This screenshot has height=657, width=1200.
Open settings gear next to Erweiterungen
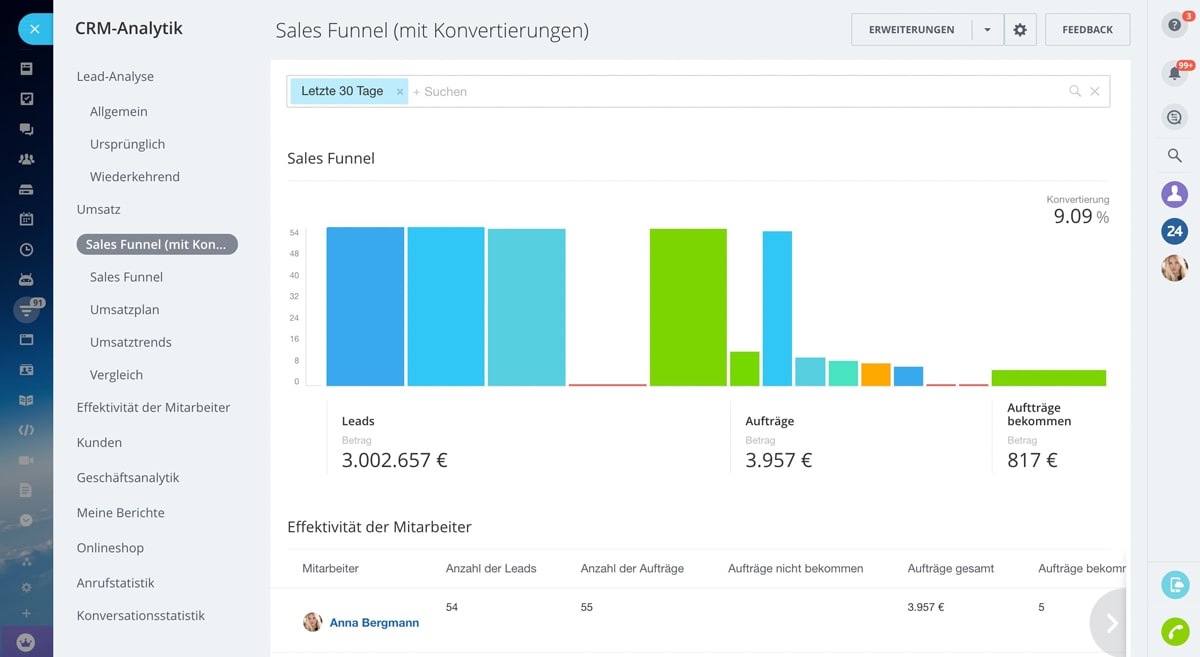tap(1020, 30)
